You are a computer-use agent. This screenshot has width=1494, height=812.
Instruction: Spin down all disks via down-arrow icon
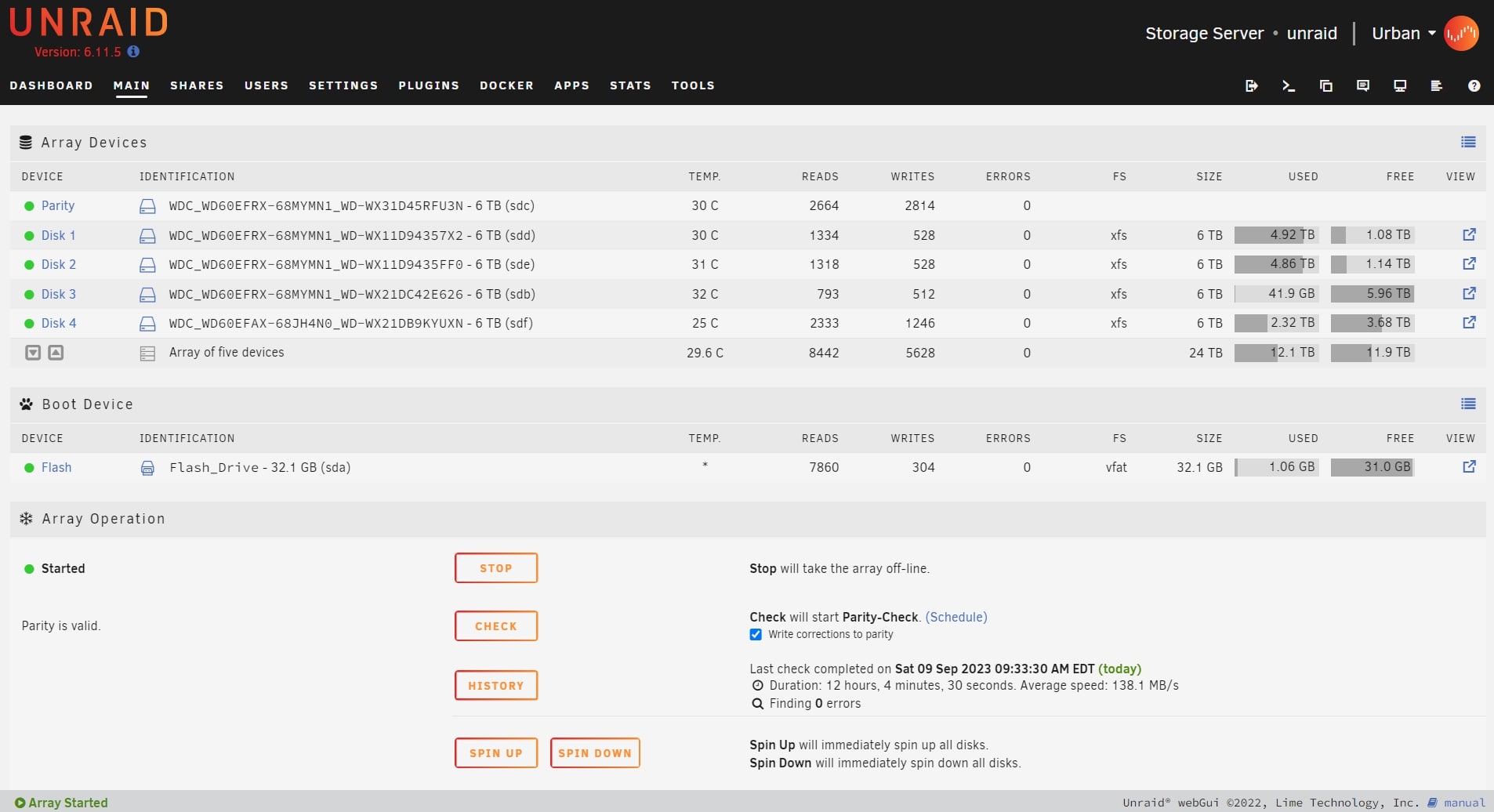(32, 353)
